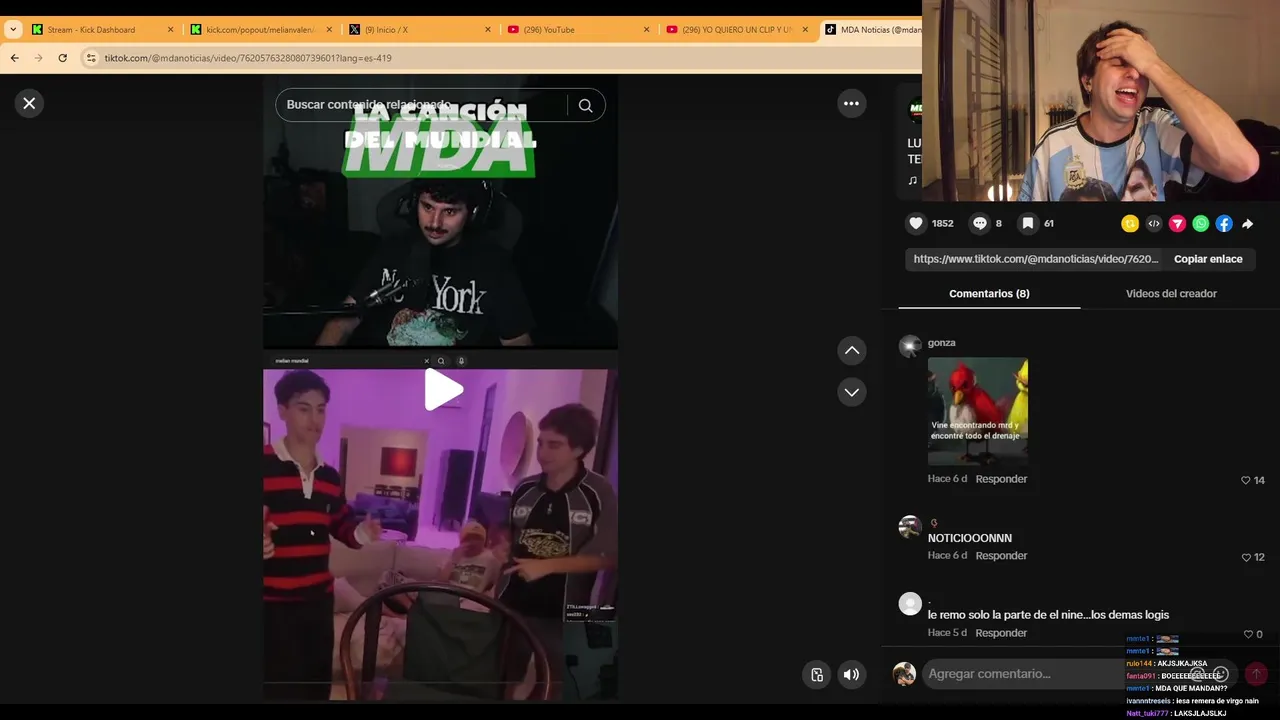Open gonza username link
This screenshot has width=1280, height=720.
[x=941, y=343]
